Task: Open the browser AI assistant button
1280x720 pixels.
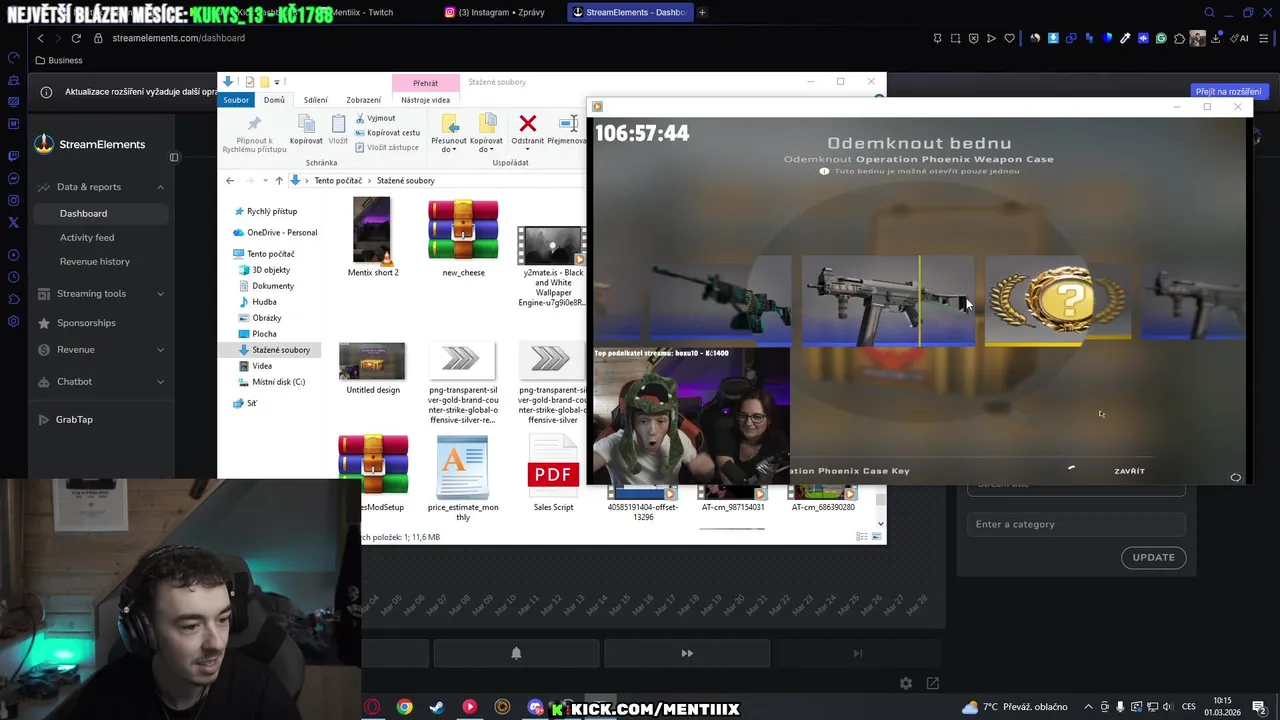Action: coord(1240,38)
